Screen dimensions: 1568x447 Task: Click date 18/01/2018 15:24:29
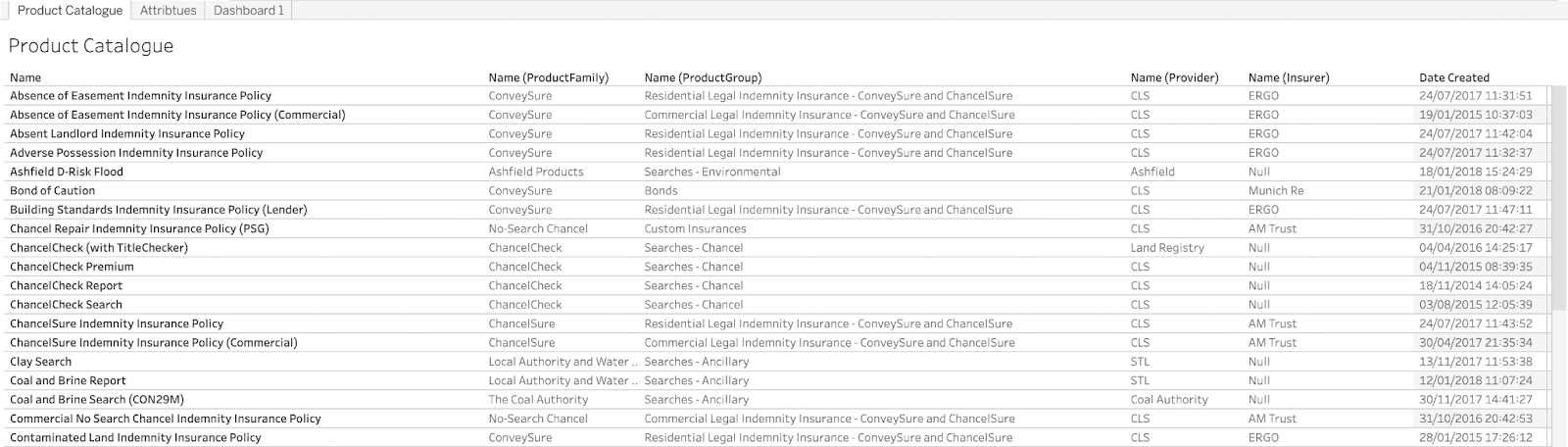click(1475, 172)
